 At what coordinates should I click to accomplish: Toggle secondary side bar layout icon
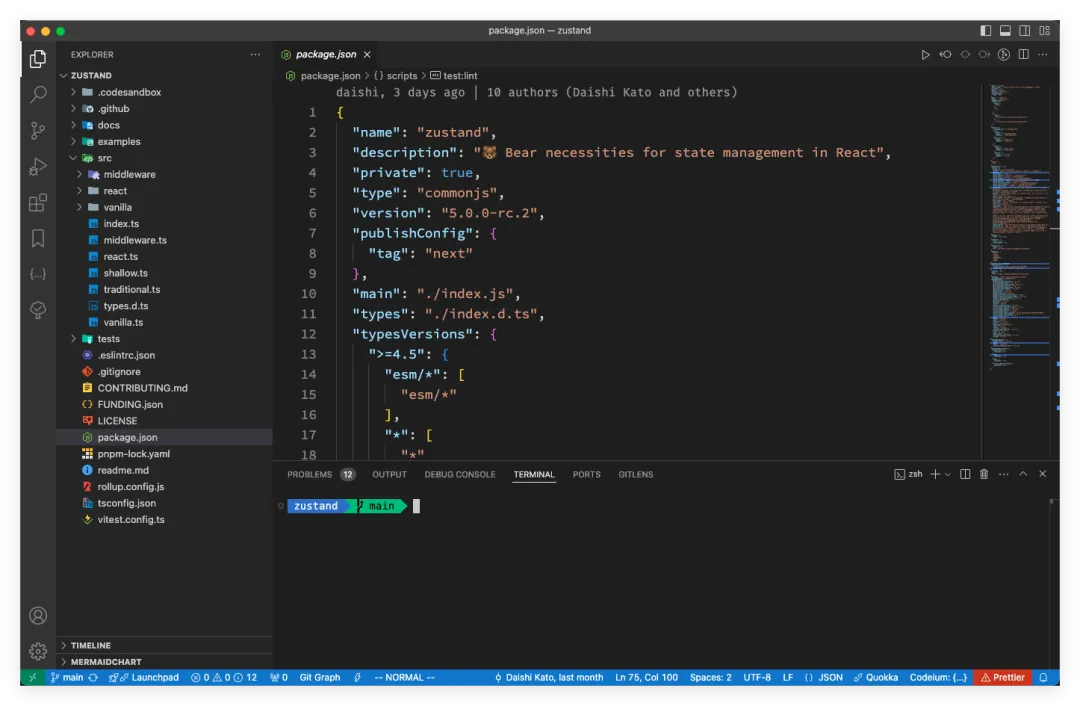point(1025,30)
